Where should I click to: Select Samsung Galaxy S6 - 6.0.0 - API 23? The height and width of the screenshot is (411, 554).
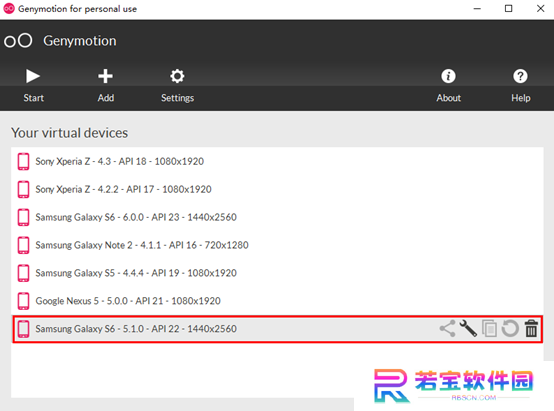[277, 217]
